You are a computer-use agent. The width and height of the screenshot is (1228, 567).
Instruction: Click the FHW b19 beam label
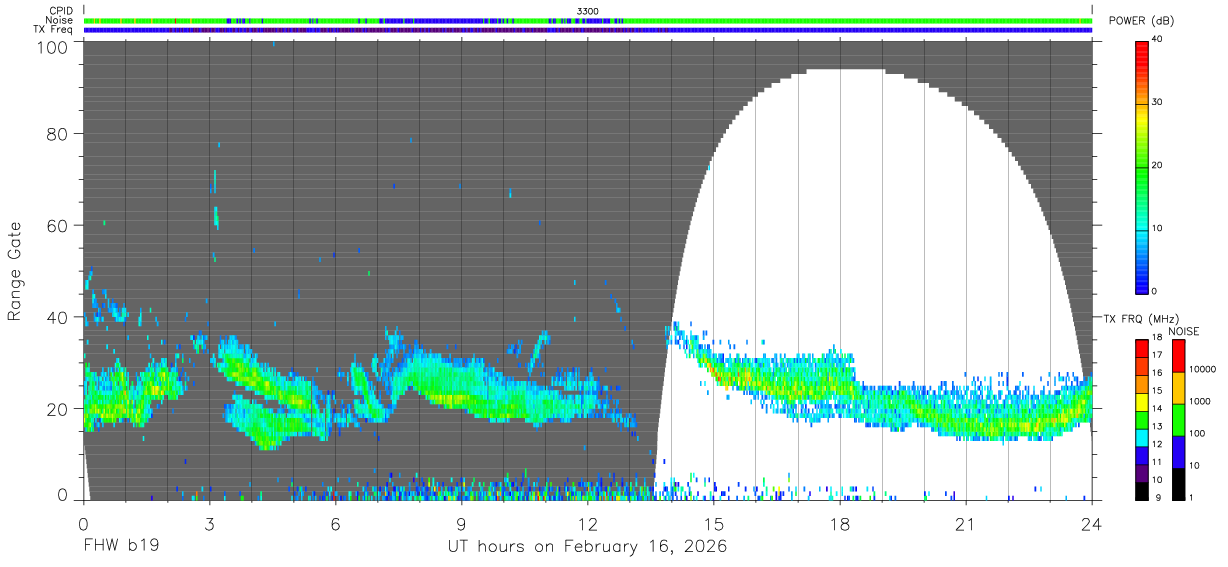(121, 547)
